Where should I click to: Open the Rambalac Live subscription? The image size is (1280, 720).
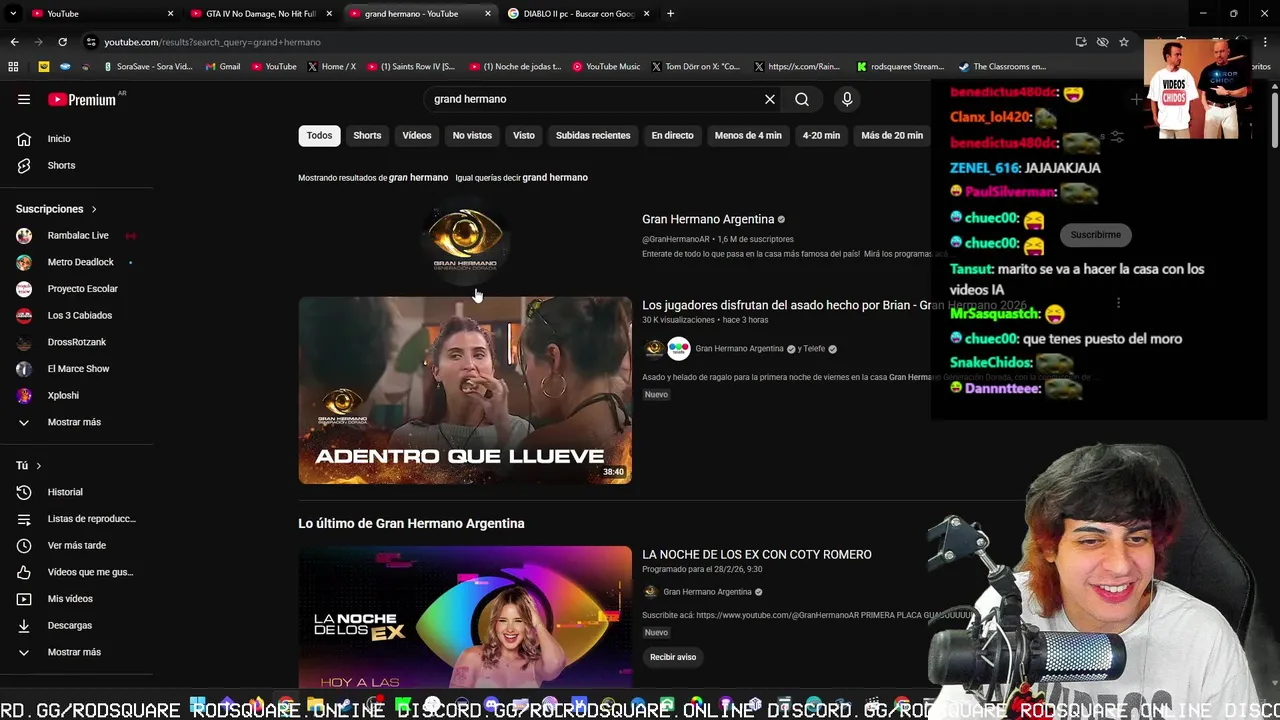tap(77, 235)
